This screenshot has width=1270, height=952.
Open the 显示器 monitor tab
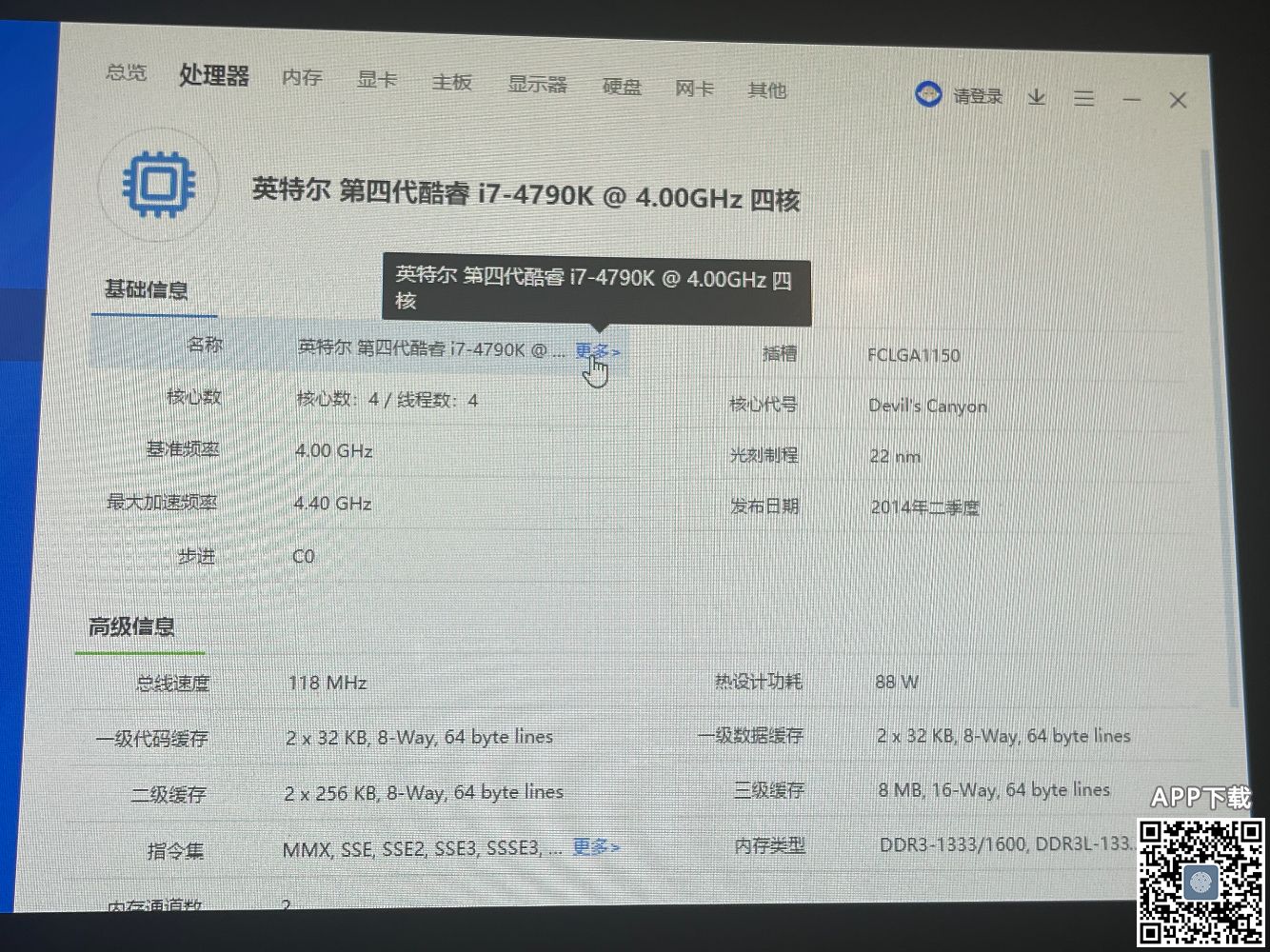[537, 85]
